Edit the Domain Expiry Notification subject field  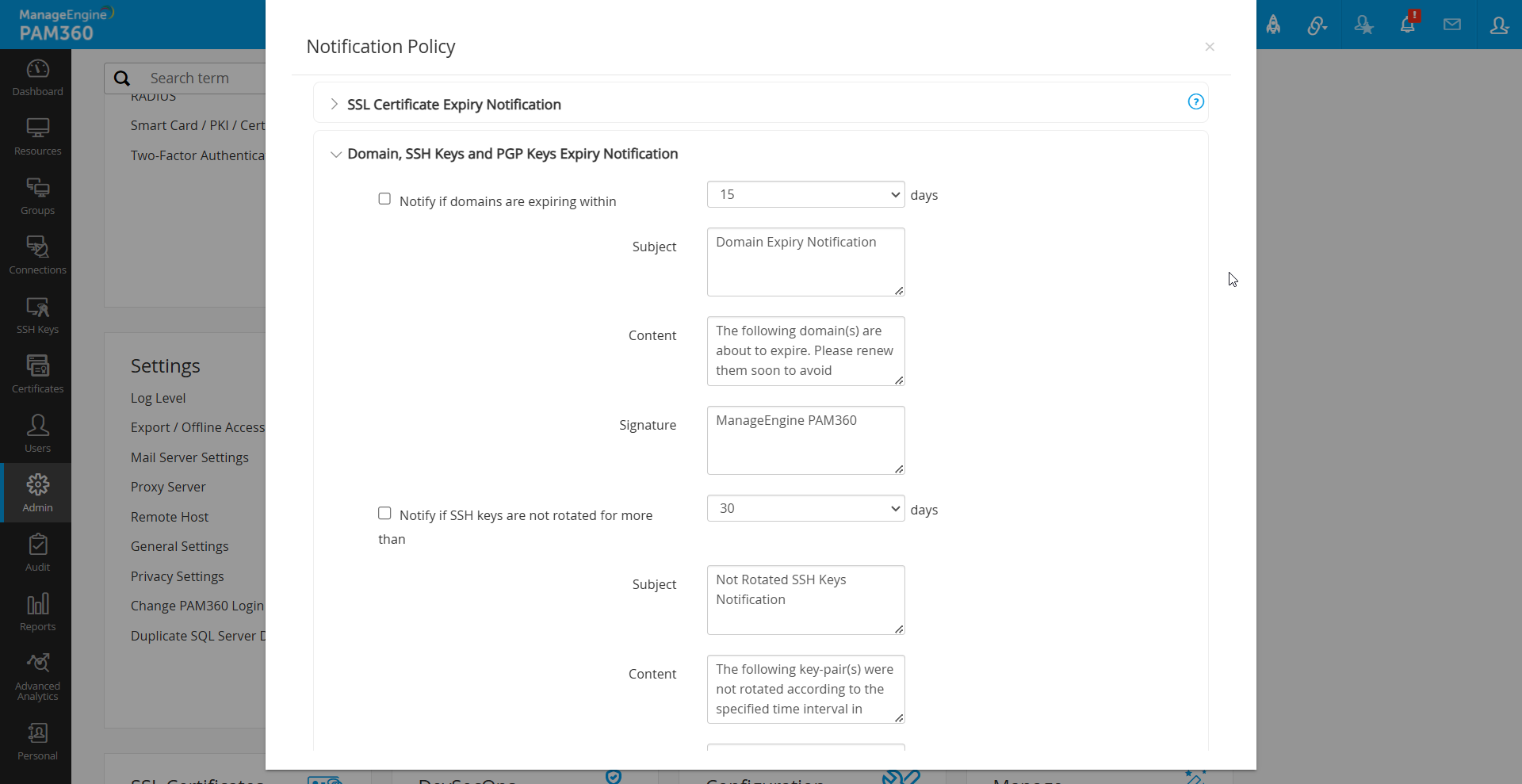click(805, 262)
